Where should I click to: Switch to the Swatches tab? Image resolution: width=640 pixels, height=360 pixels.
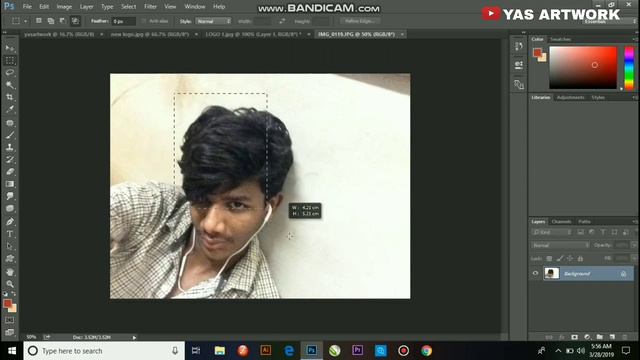560,39
